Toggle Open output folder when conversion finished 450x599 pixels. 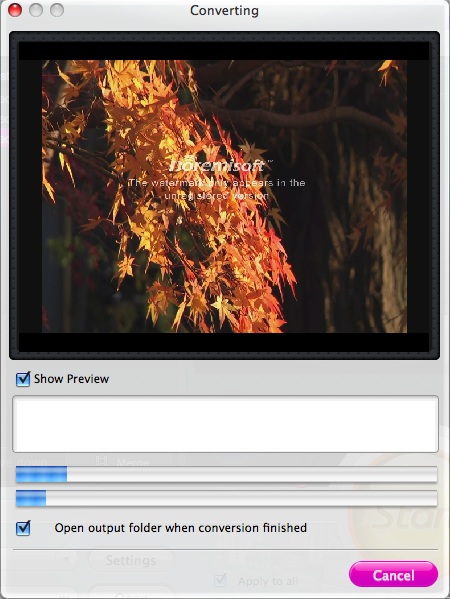(23, 528)
